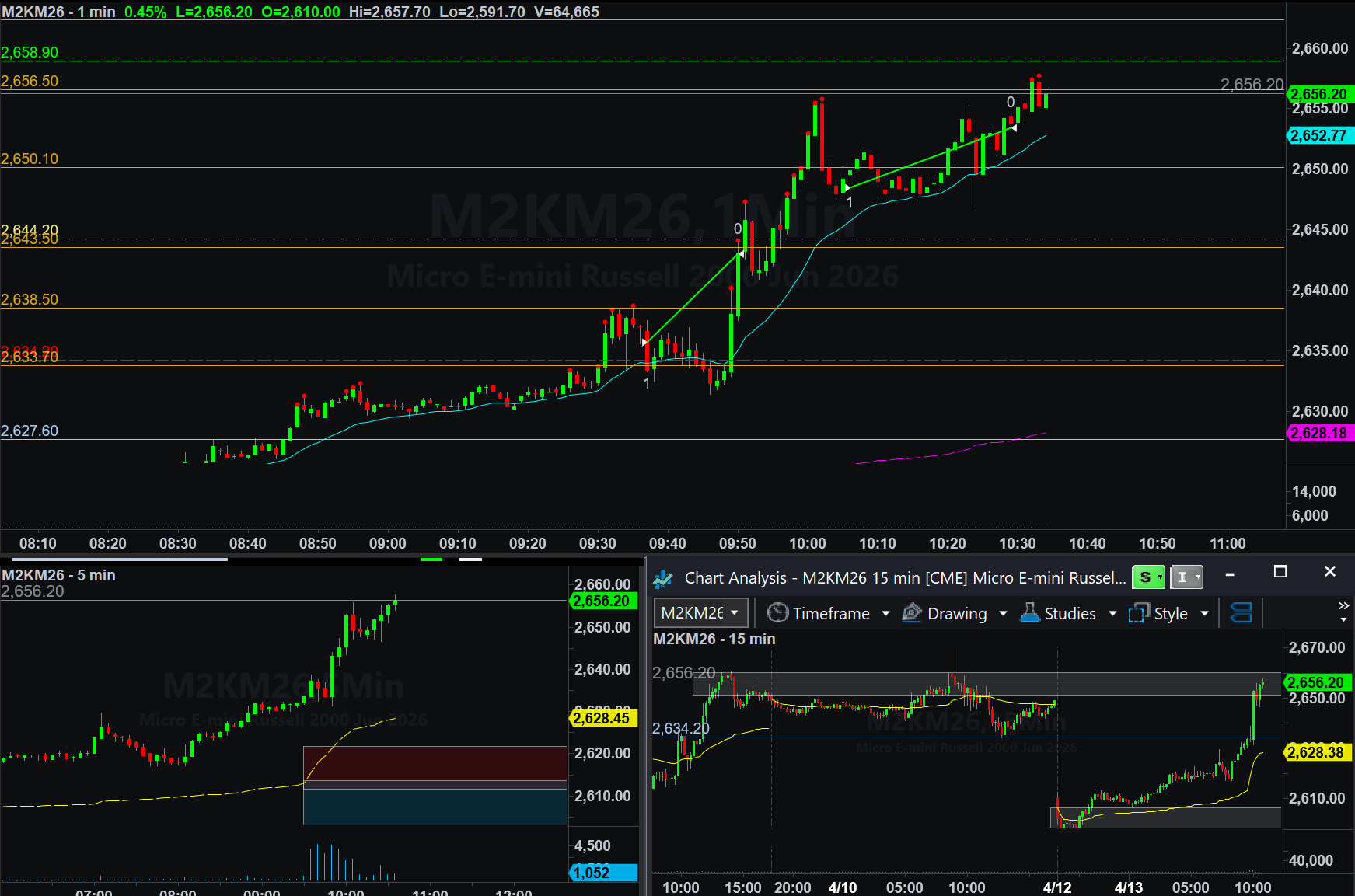Click the Chart Analysis app icon in title bar

tap(663, 578)
